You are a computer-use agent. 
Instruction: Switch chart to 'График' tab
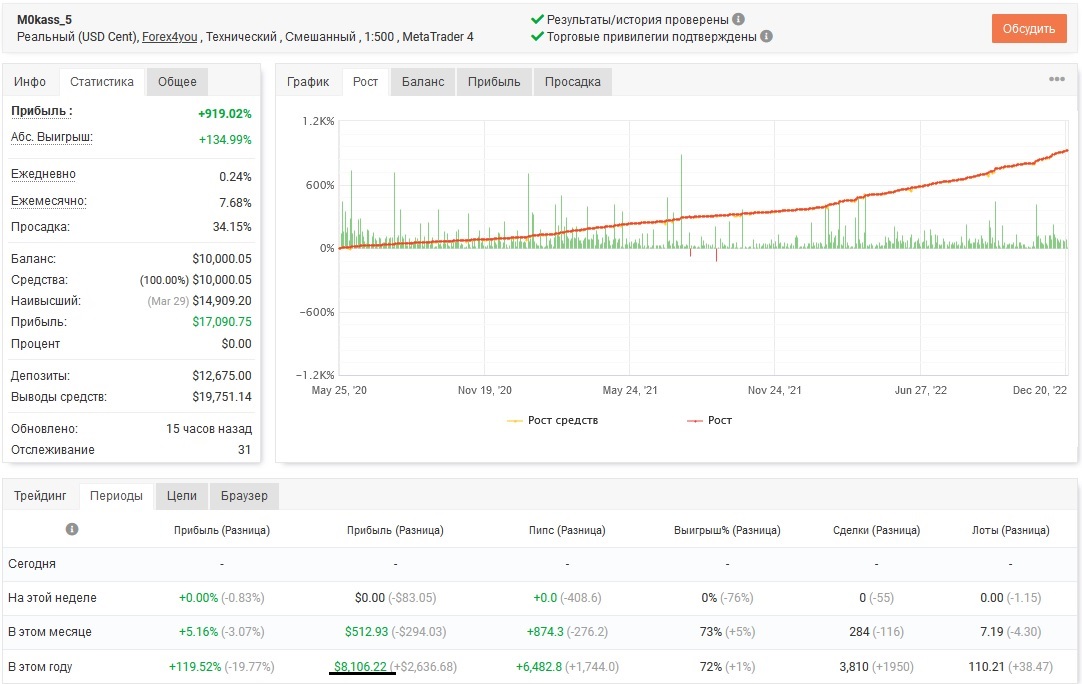pyautogui.click(x=308, y=81)
